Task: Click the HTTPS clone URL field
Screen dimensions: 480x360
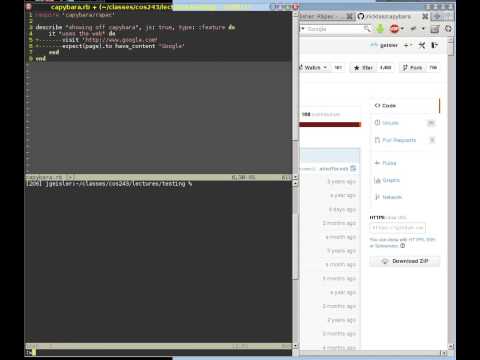Action: (x=397, y=228)
